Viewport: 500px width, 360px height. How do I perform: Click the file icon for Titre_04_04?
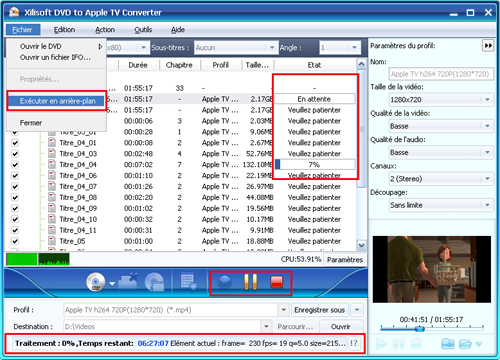coord(52,165)
